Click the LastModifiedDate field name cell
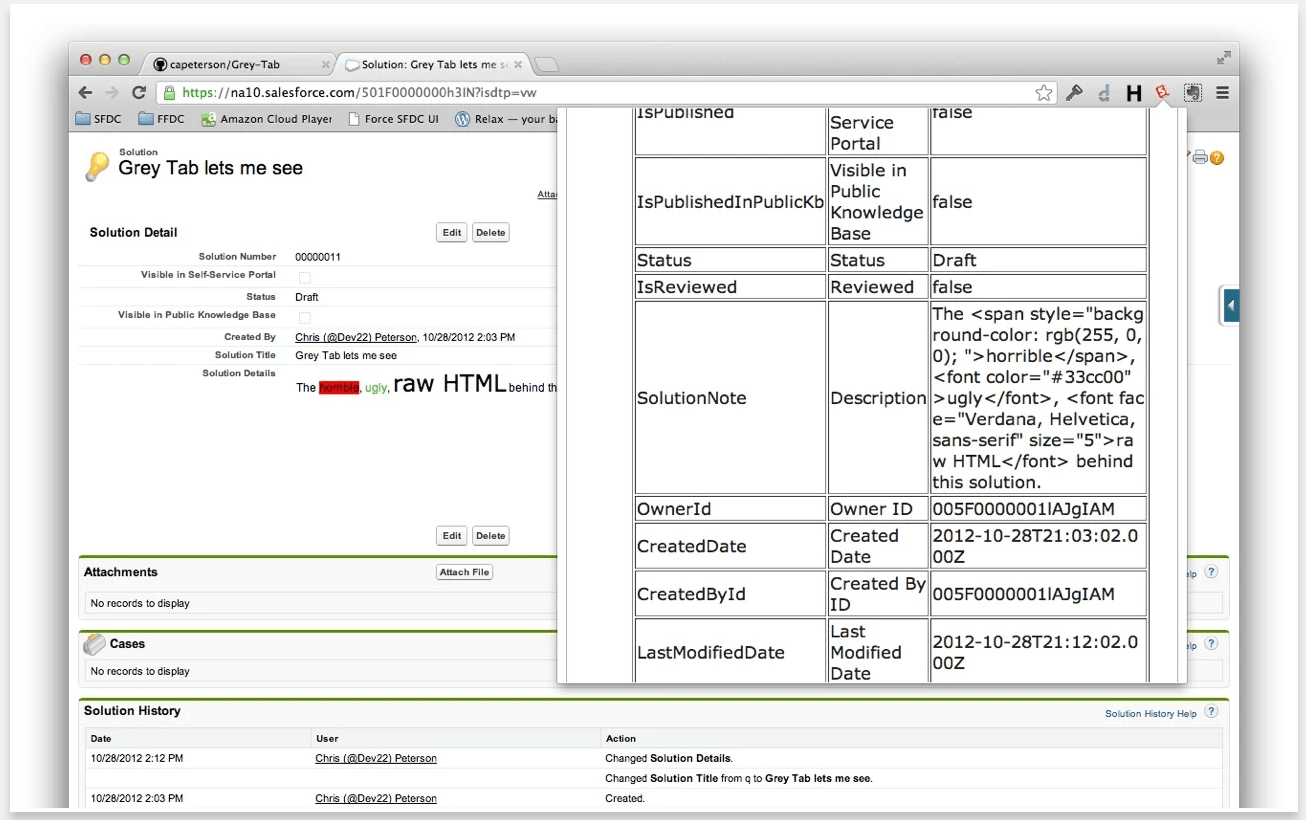 pos(730,652)
